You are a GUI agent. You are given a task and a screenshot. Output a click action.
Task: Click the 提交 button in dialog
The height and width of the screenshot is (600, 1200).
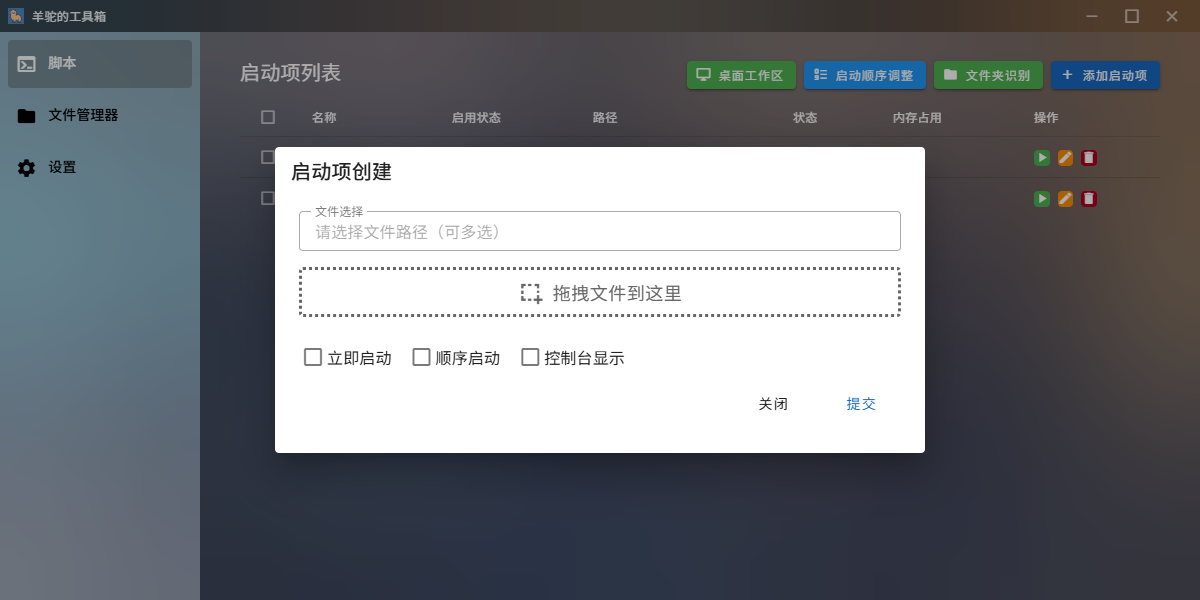pos(861,404)
